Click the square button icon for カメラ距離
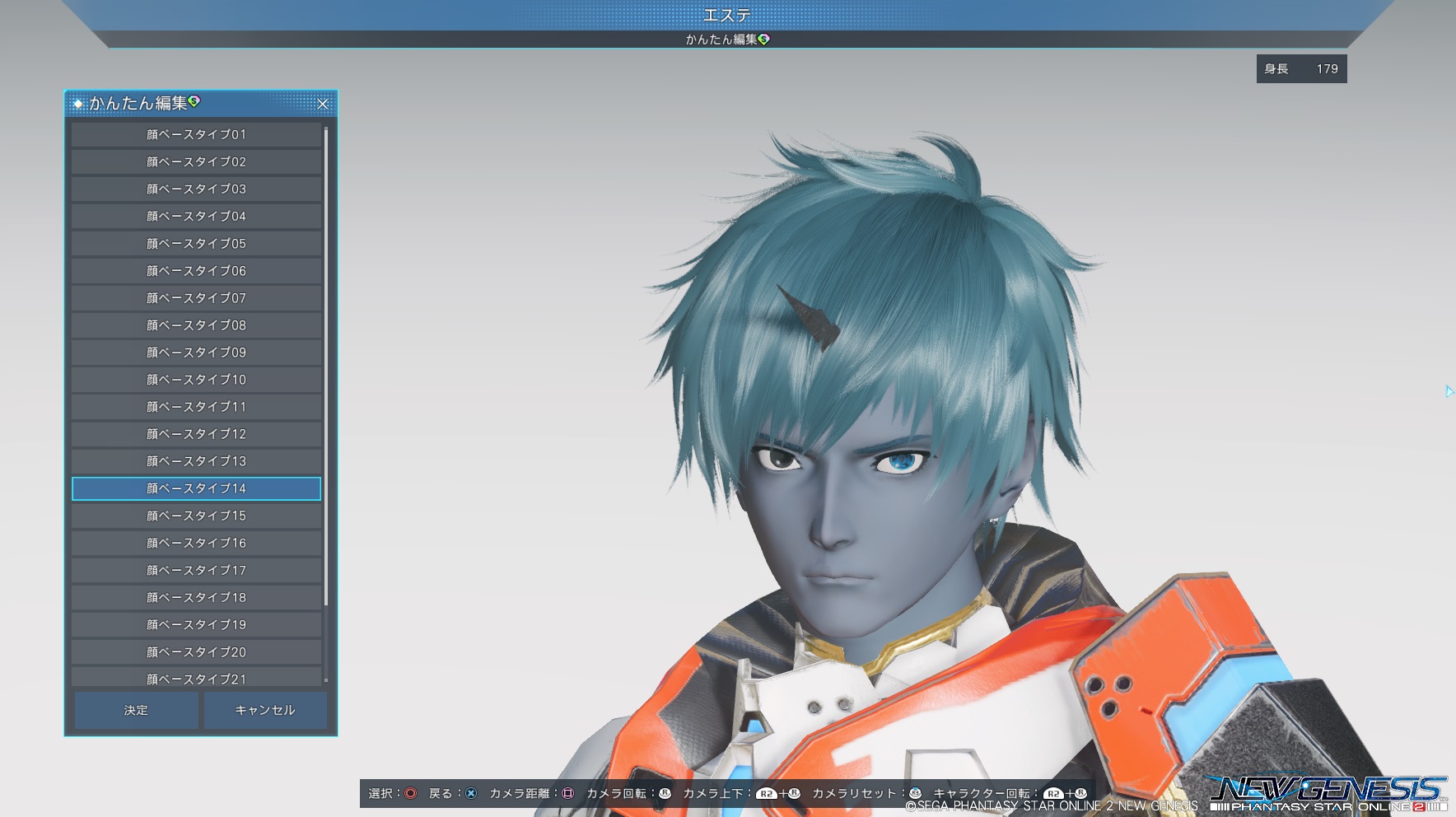This screenshot has width=1456, height=817. click(x=567, y=793)
